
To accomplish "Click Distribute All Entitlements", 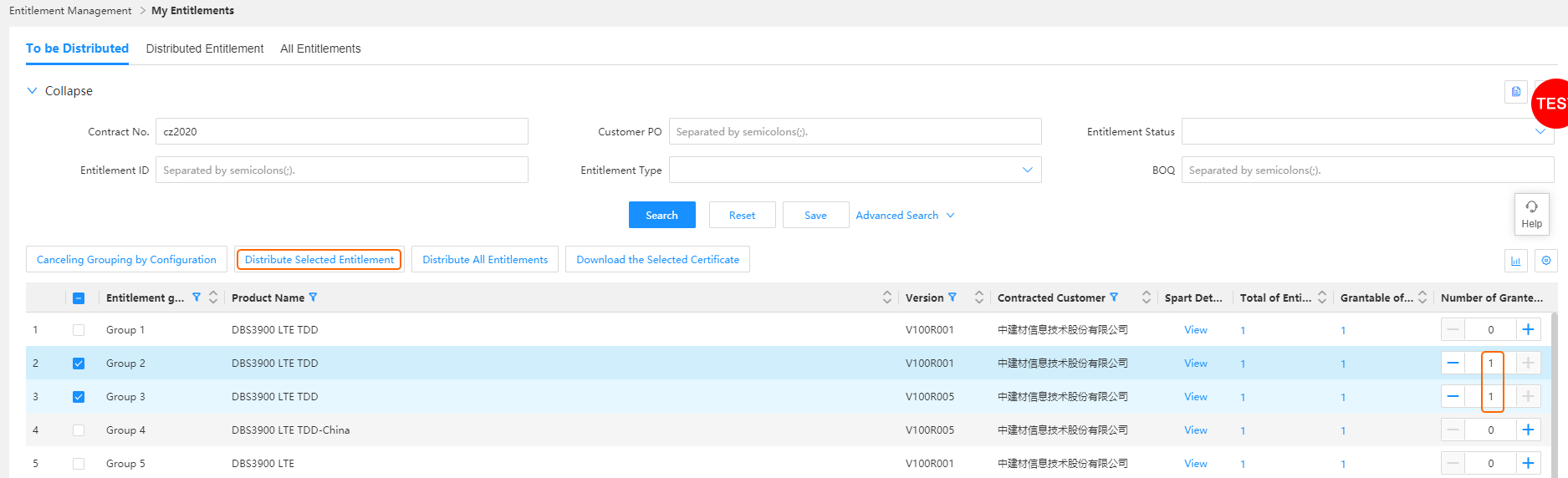I will click(485, 259).
